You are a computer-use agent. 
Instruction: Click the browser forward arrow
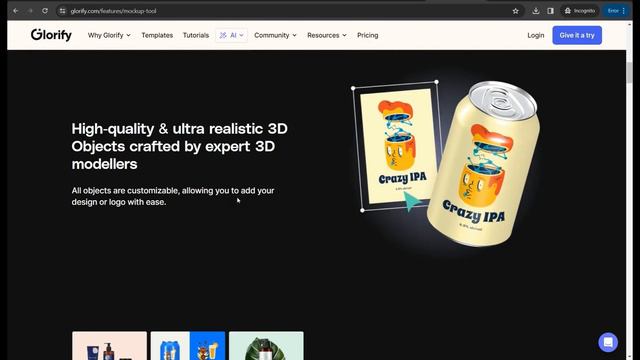30,11
